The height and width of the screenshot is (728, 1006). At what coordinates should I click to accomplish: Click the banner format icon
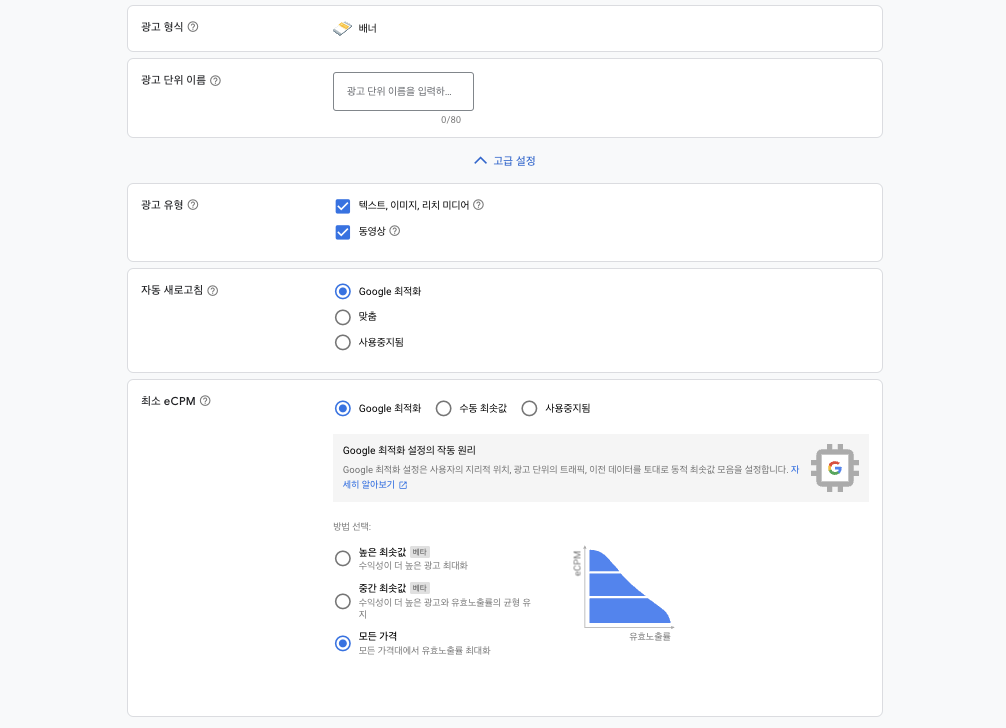point(343,28)
